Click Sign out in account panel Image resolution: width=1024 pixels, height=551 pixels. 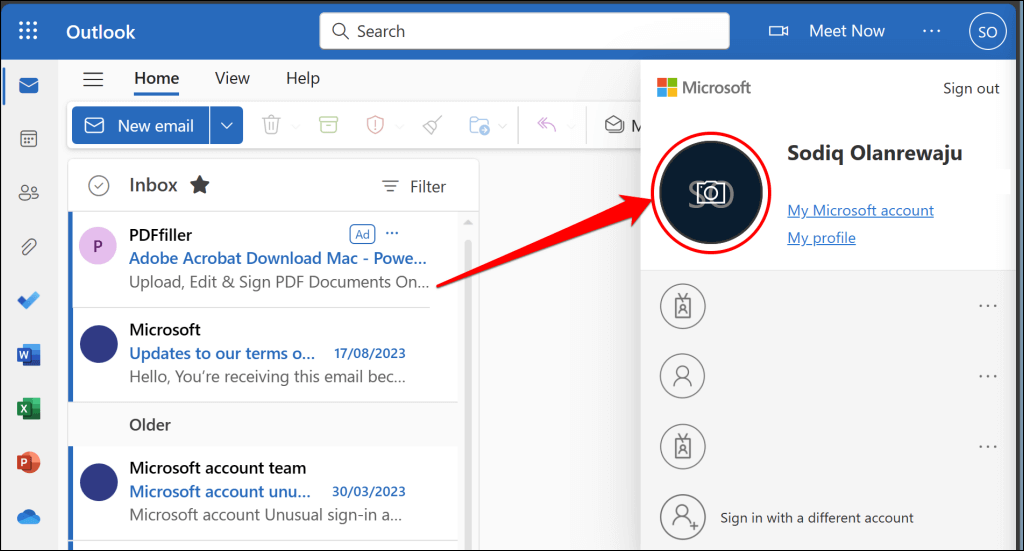970,88
